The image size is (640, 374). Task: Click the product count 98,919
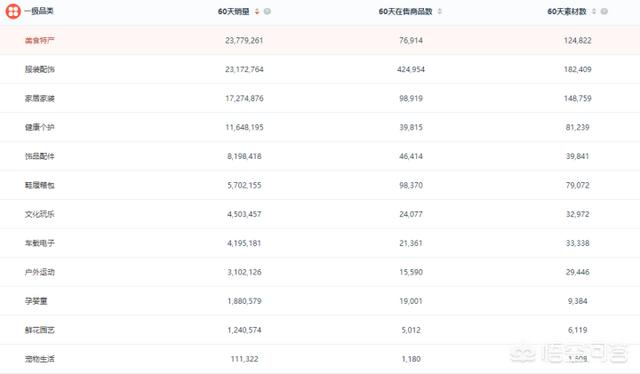(x=411, y=98)
